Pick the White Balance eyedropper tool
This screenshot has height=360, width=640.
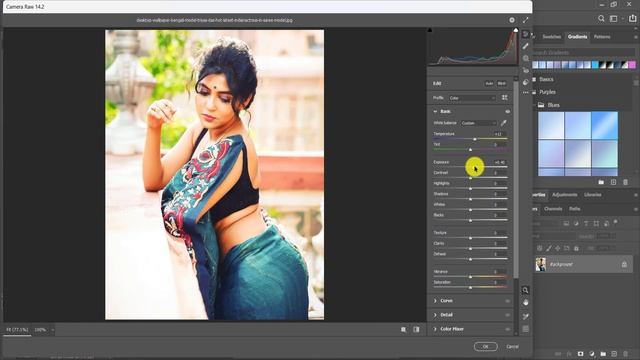point(504,123)
